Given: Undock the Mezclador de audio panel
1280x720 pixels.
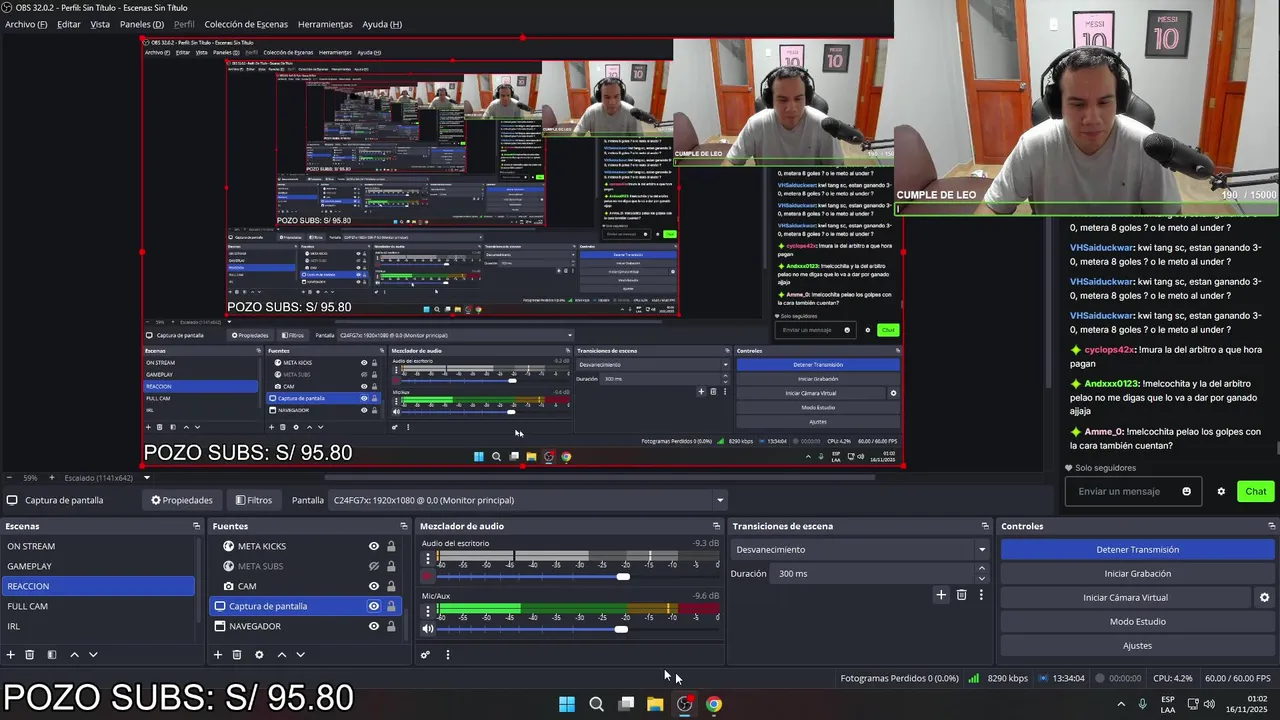Looking at the screenshot, I should (x=716, y=526).
